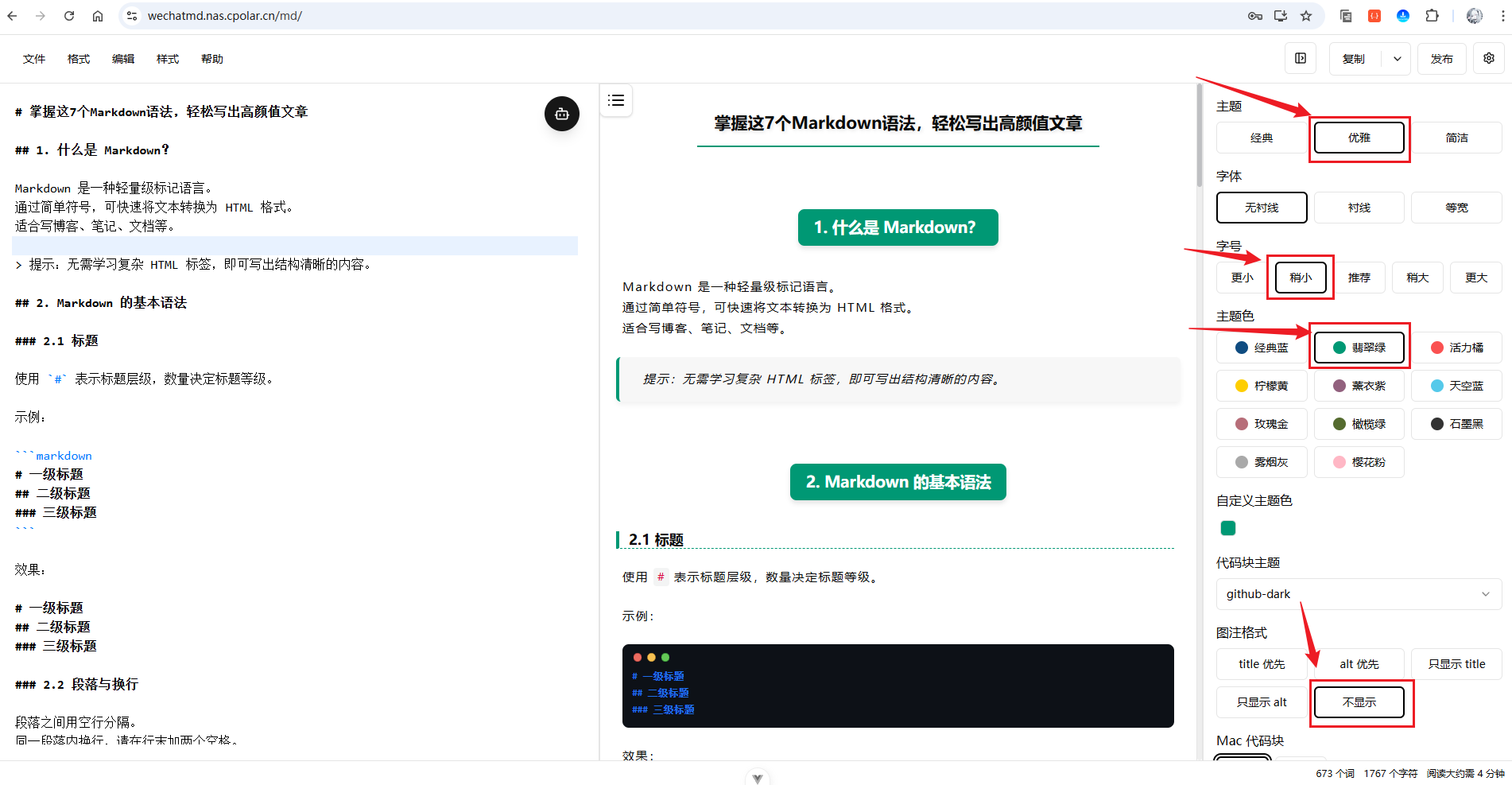Go back to the previous browser page
This screenshot has height=785, width=1512.
12,16
